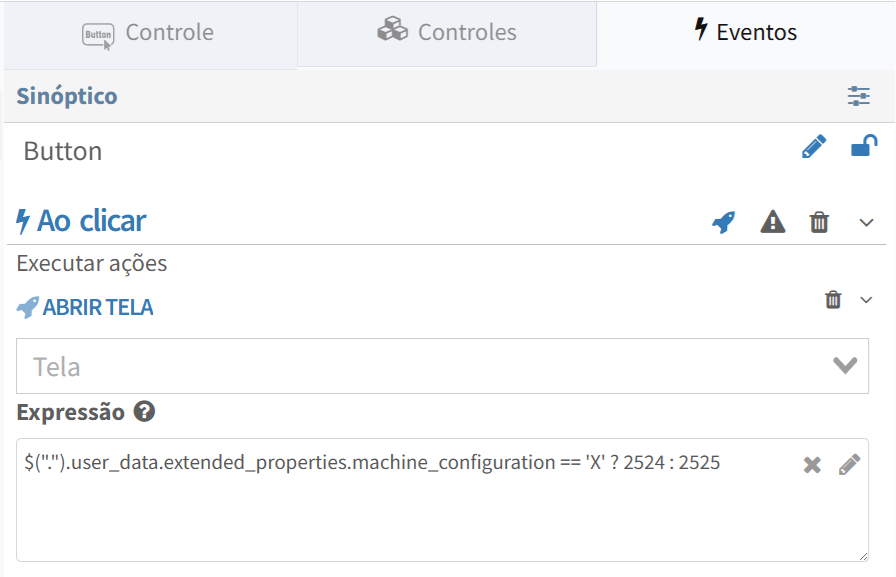Grab the expression textarea resize handle
896x577 pixels.
(863, 556)
